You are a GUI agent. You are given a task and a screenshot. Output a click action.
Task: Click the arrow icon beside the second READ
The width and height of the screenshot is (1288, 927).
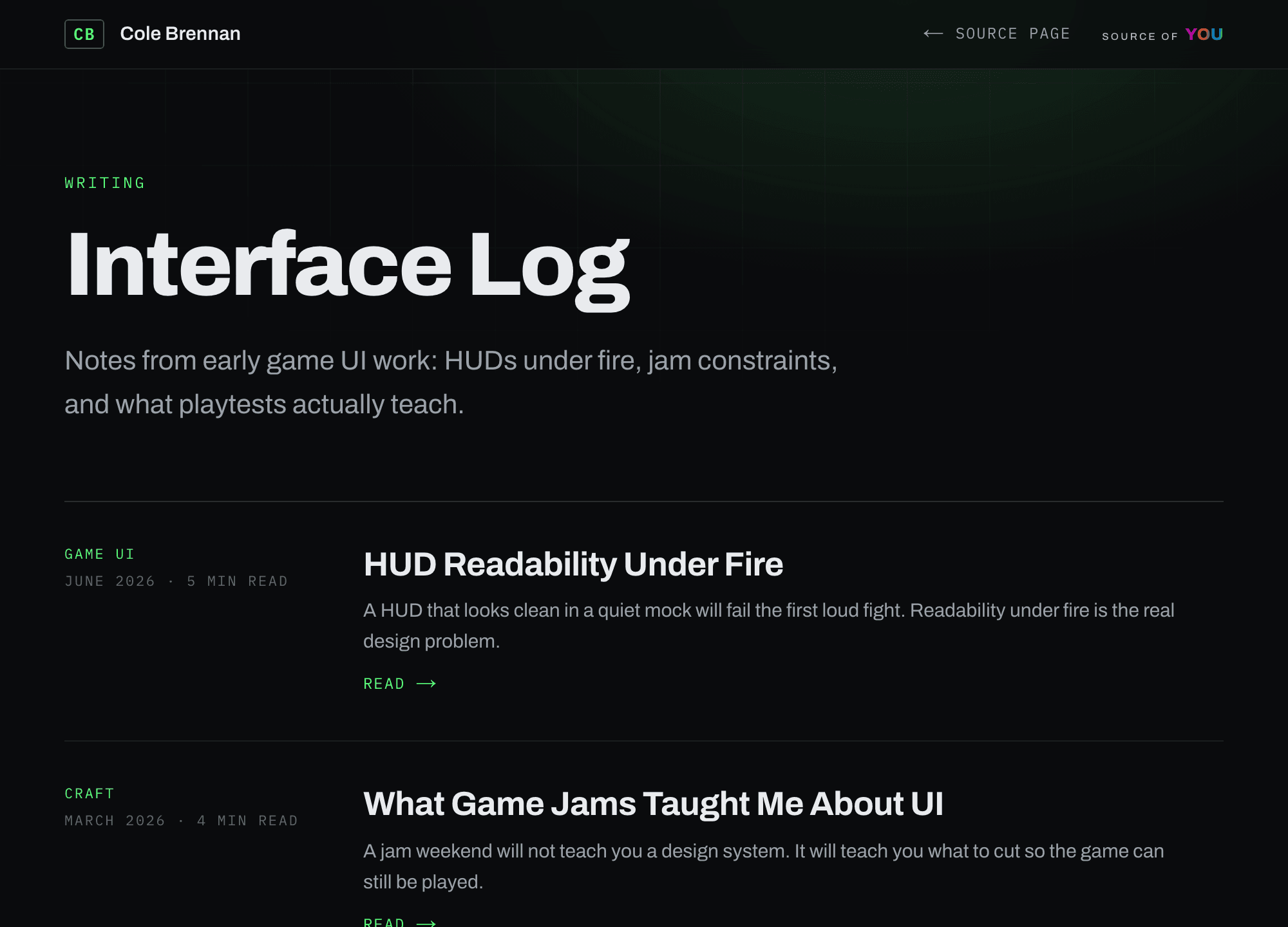coord(426,923)
